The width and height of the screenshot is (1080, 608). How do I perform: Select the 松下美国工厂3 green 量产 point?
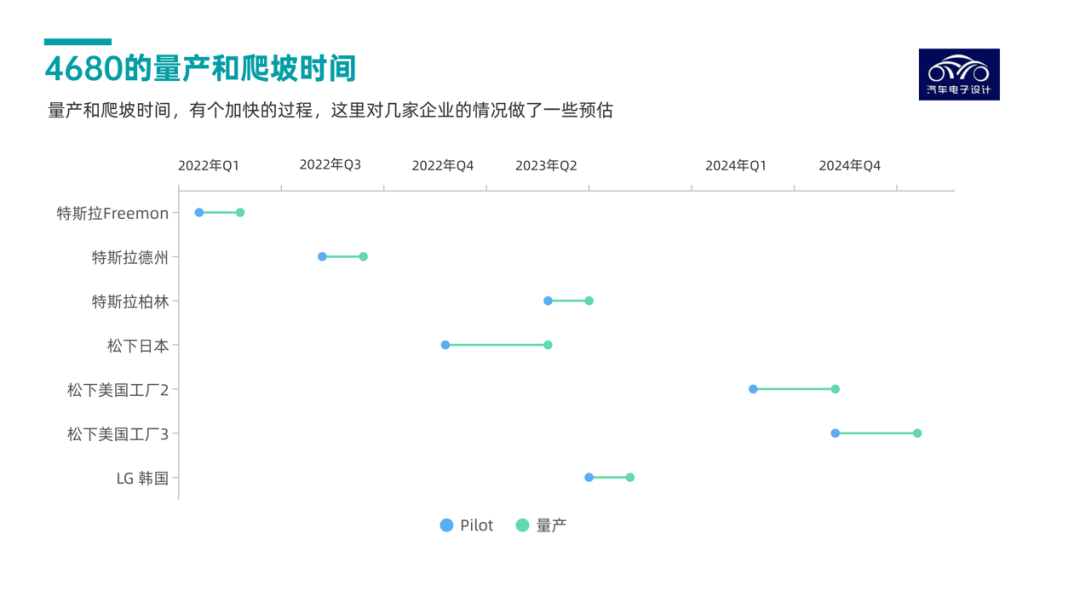(x=917, y=433)
